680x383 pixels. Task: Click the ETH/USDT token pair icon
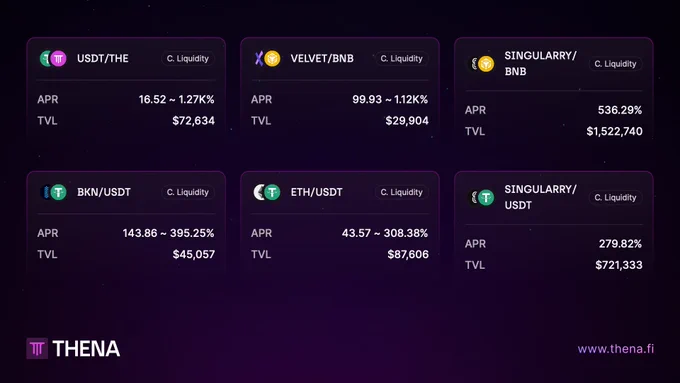coord(267,192)
